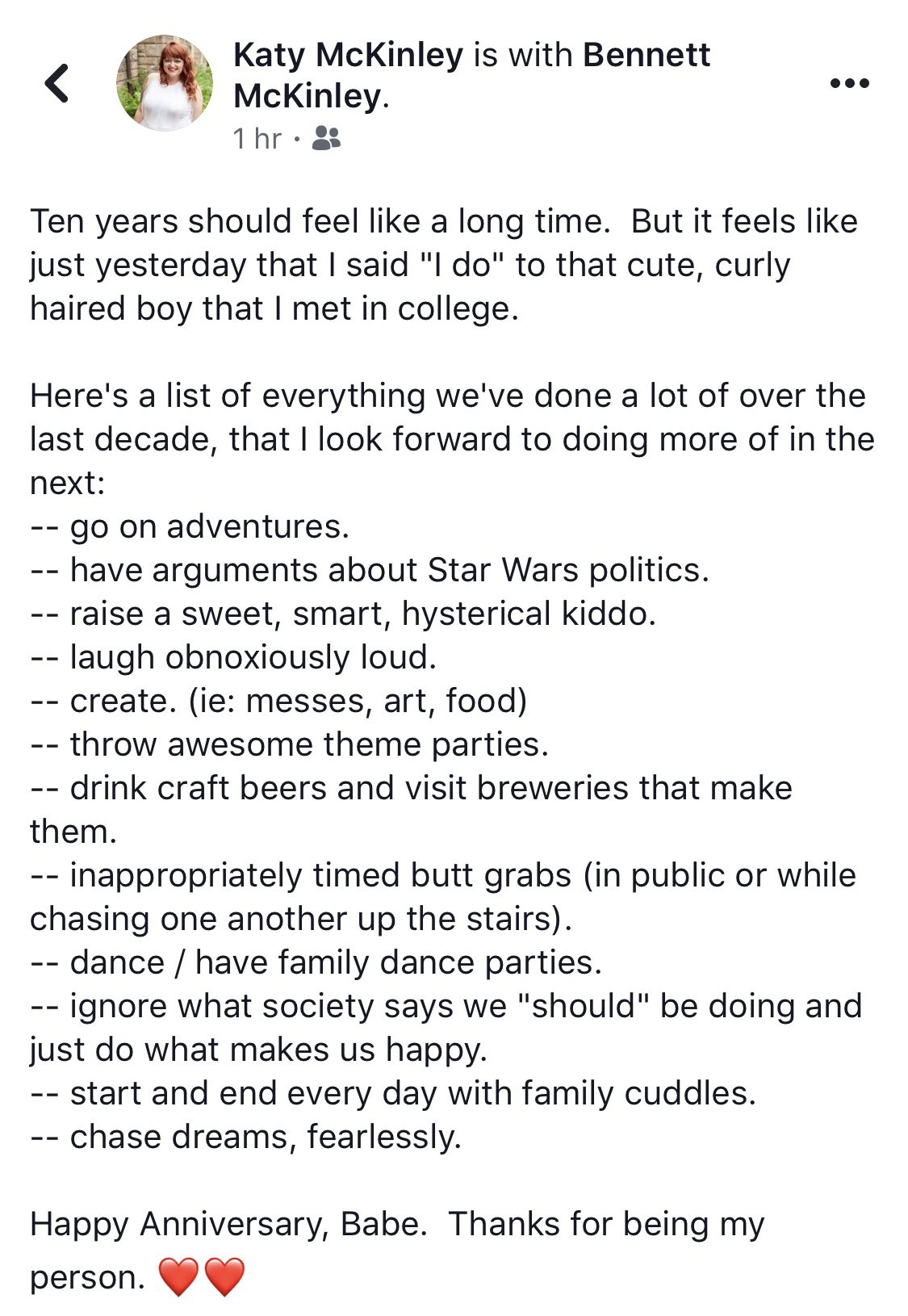Tap the back arrow icon
Viewport: 908px width, 1316px height.
(56, 83)
